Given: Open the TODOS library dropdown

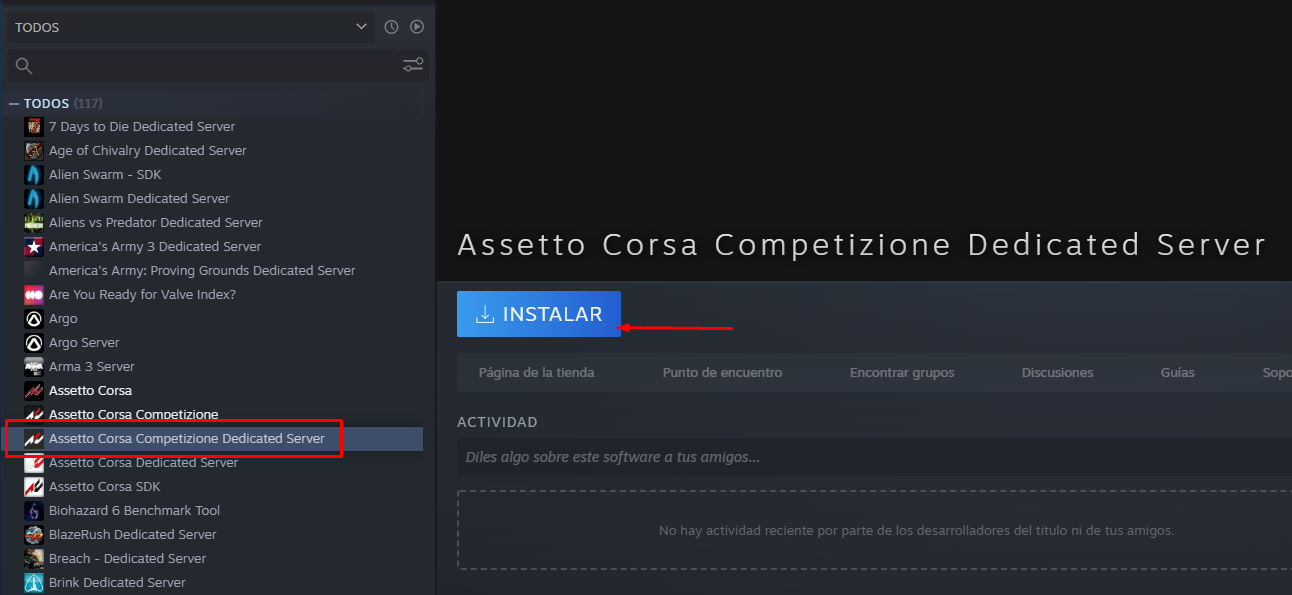Looking at the screenshot, I should (x=190, y=27).
